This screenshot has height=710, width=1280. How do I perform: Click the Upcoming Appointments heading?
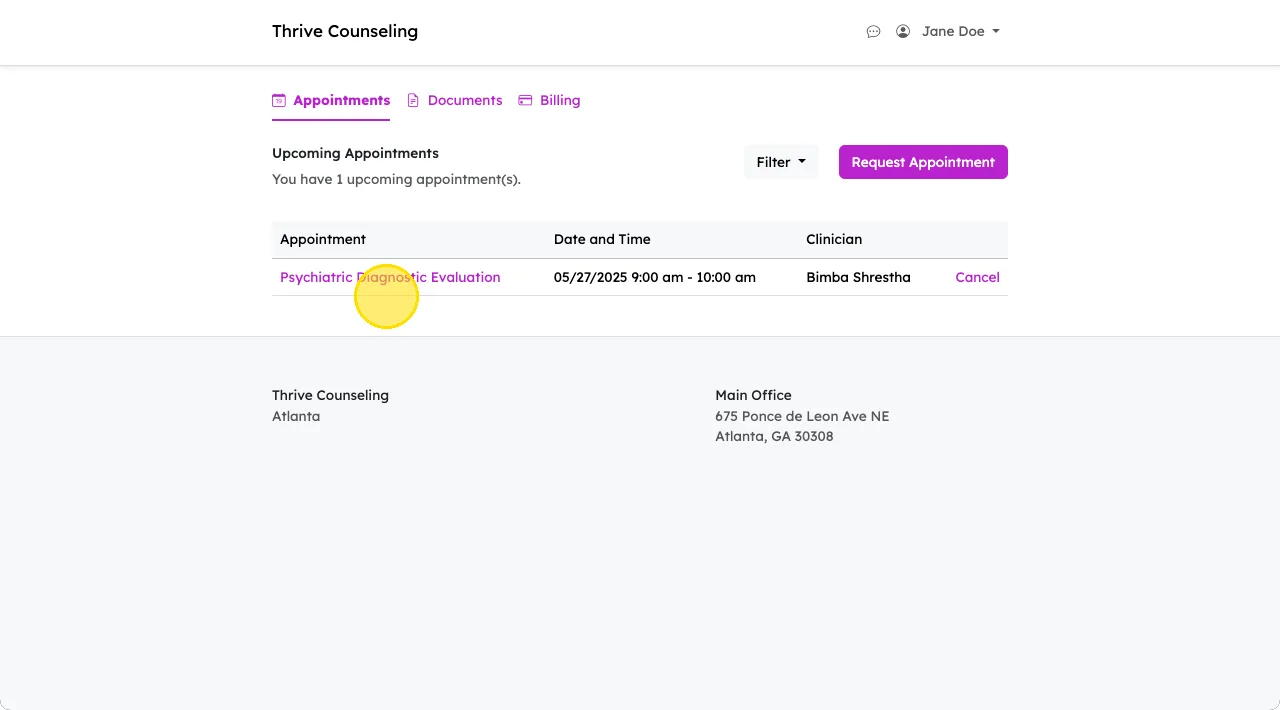355,154
